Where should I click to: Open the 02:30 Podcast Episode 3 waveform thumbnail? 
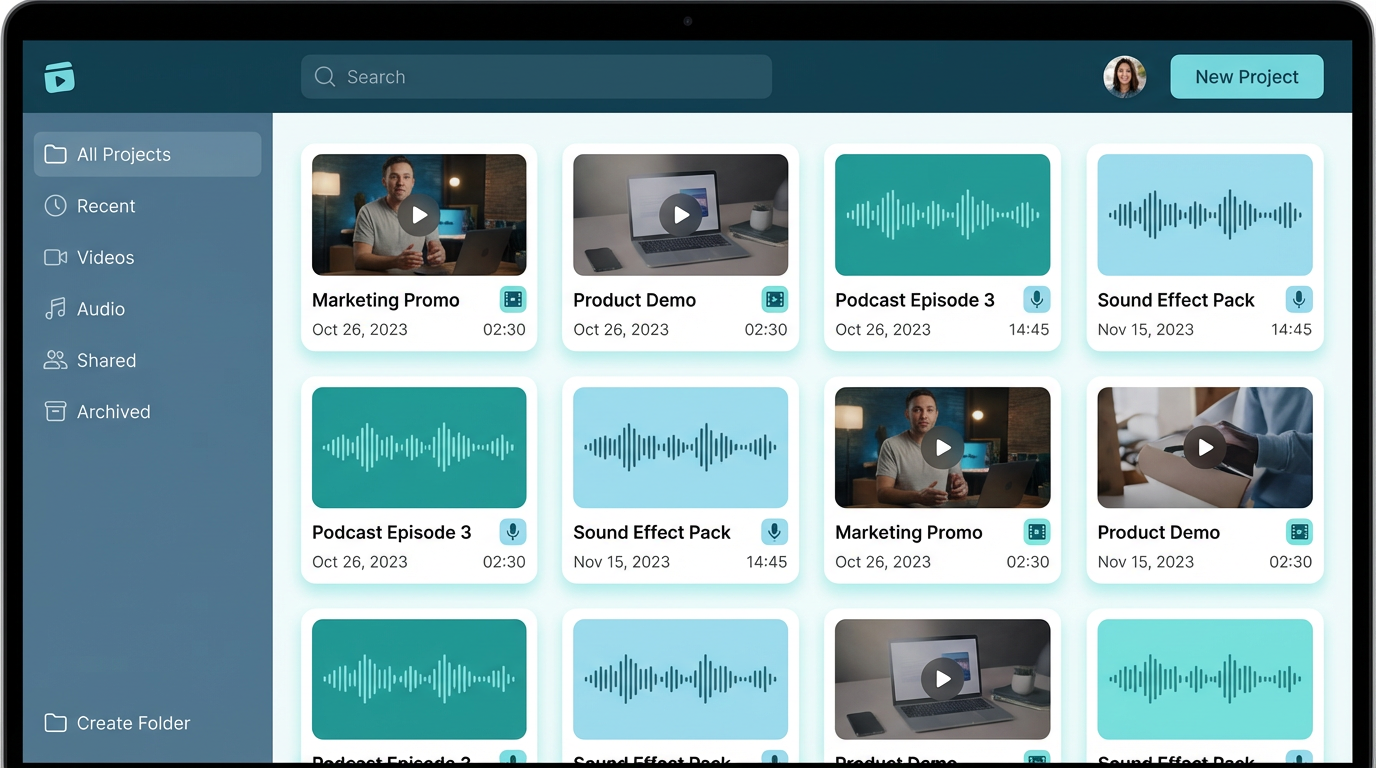click(419, 448)
